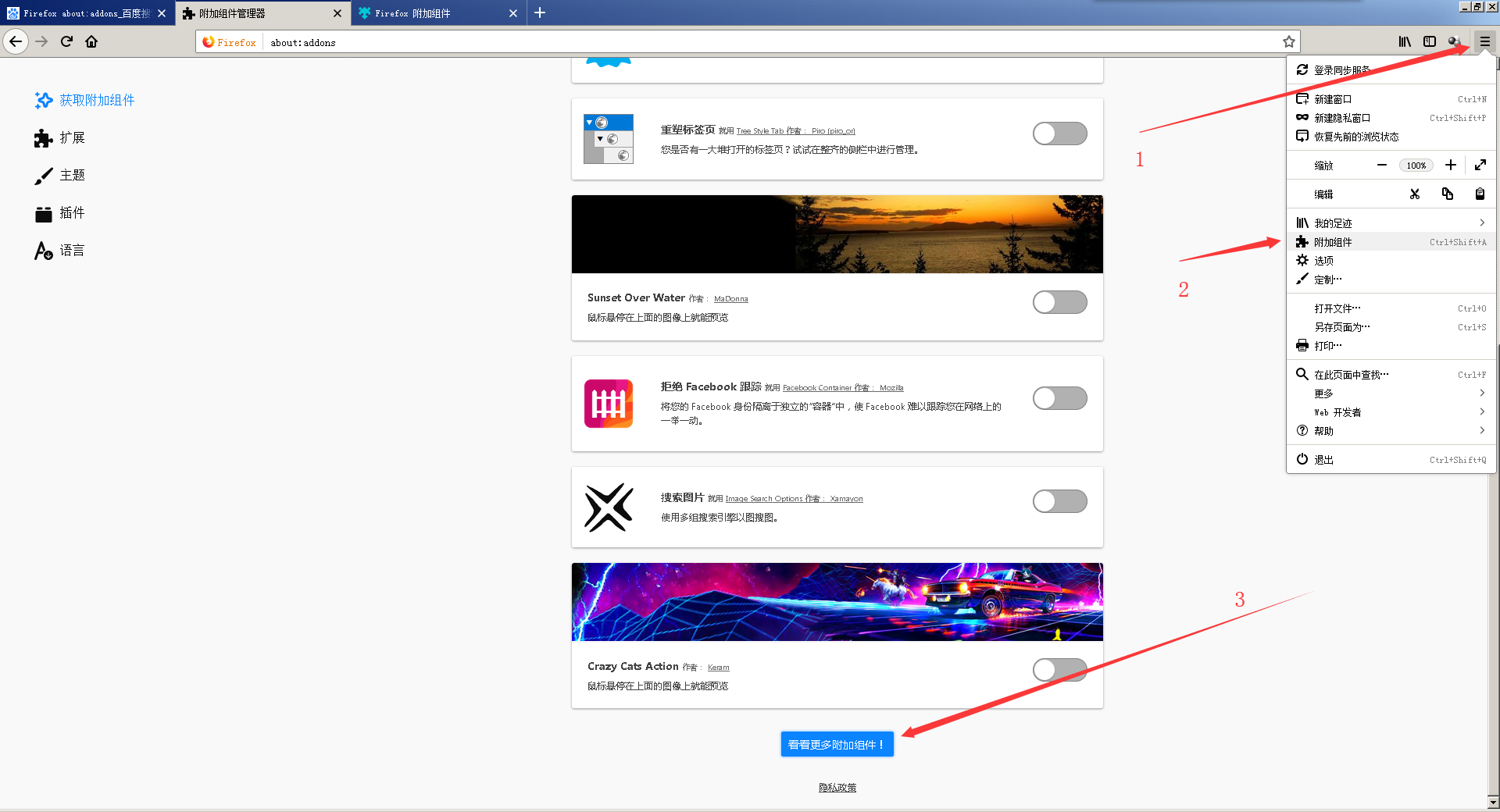Click the cut icon in edit row
1500x812 pixels.
pyautogui.click(x=1415, y=194)
